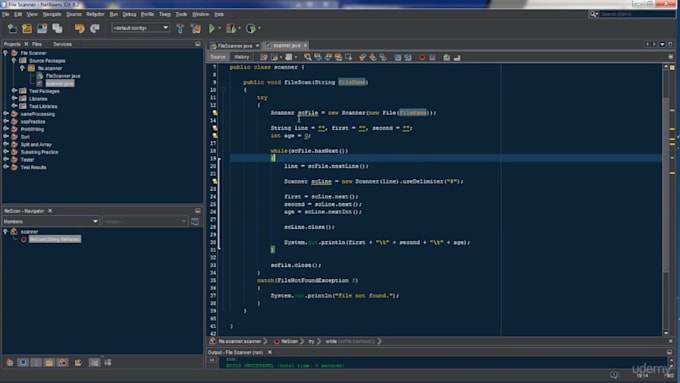680x383 pixels.
Task: Click Shift Line Left icon
Action: coord(398,57)
